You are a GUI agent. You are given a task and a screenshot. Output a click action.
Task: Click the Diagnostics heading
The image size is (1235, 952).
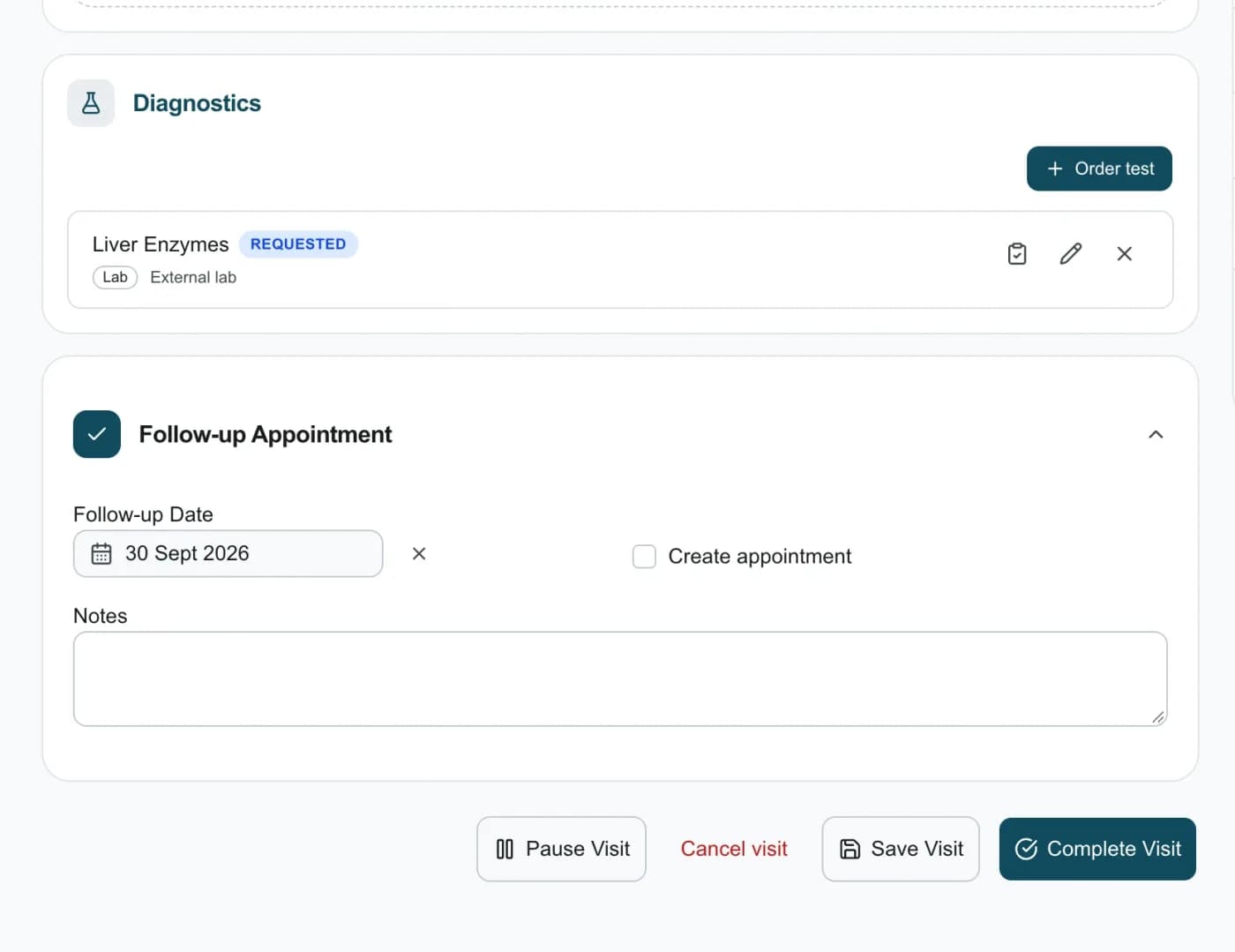(x=197, y=103)
